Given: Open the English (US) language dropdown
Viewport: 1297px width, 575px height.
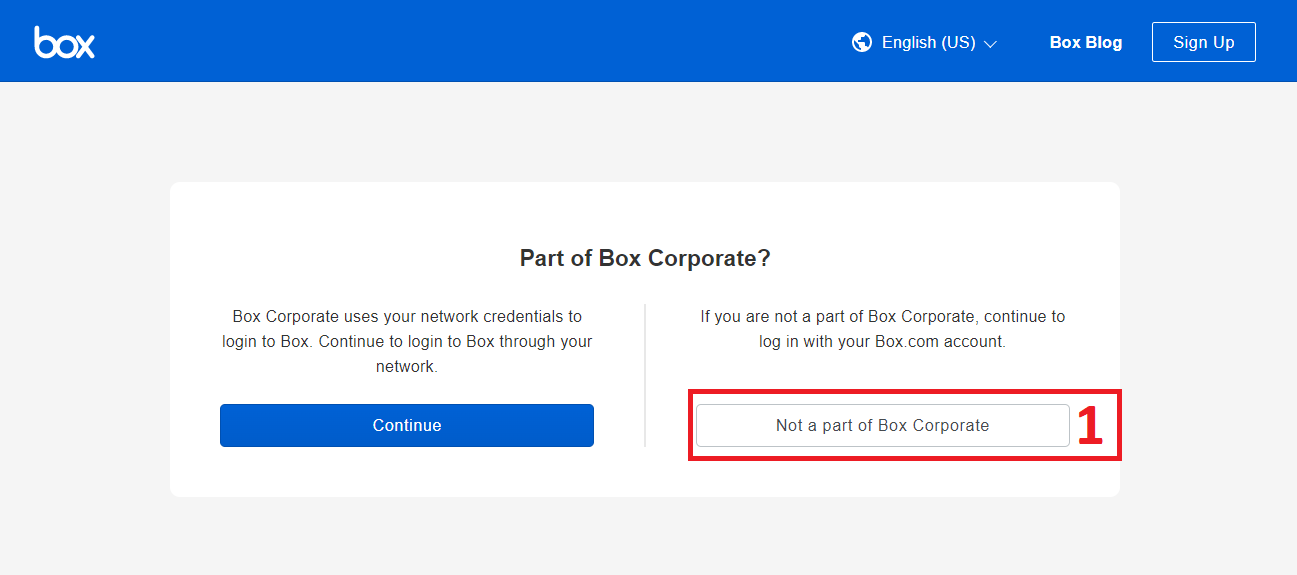Looking at the screenshot, I should click(x=927, y=43).
